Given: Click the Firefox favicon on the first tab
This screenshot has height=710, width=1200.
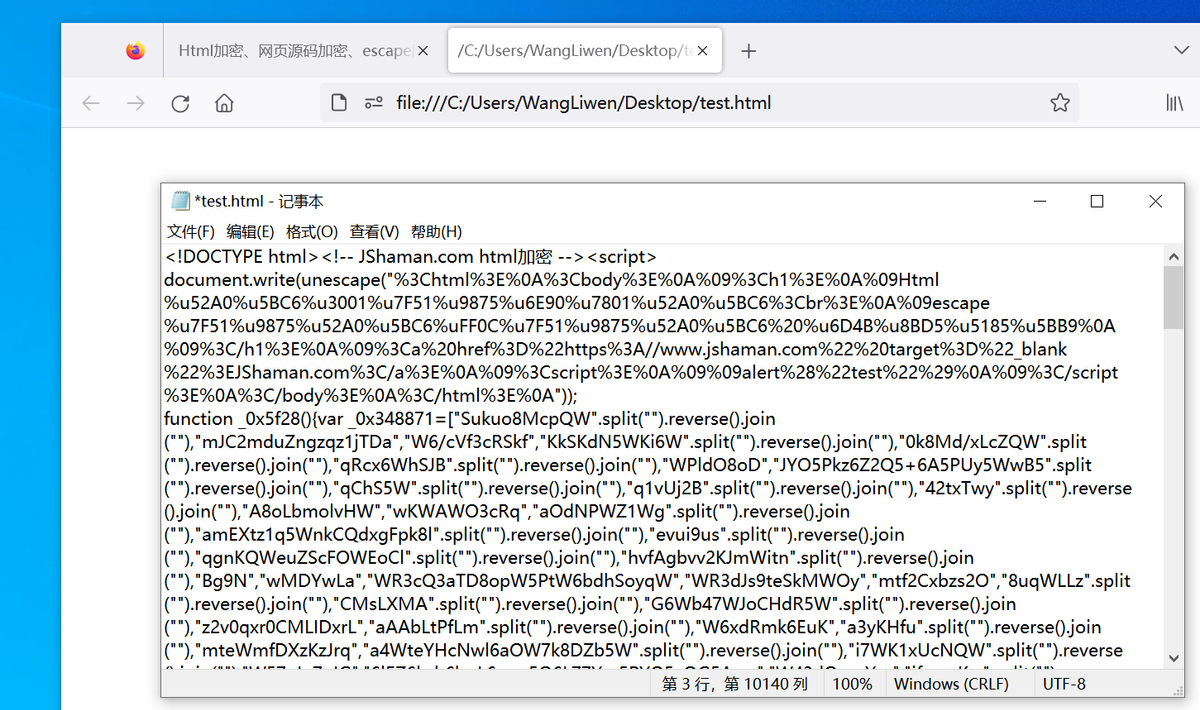Looking at the screenshot, I should point(136,49).
